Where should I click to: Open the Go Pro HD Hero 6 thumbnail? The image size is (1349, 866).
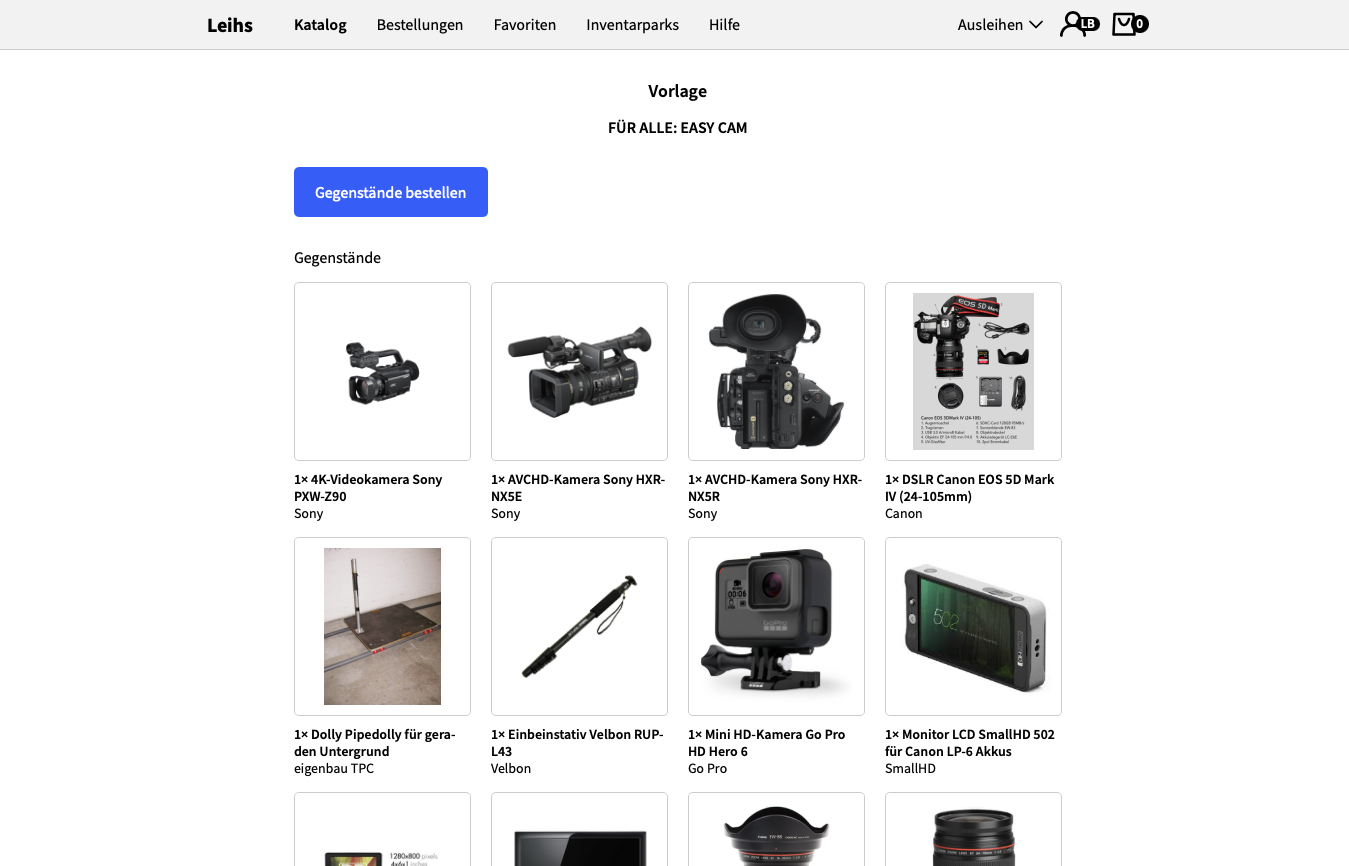coord(776,626)
